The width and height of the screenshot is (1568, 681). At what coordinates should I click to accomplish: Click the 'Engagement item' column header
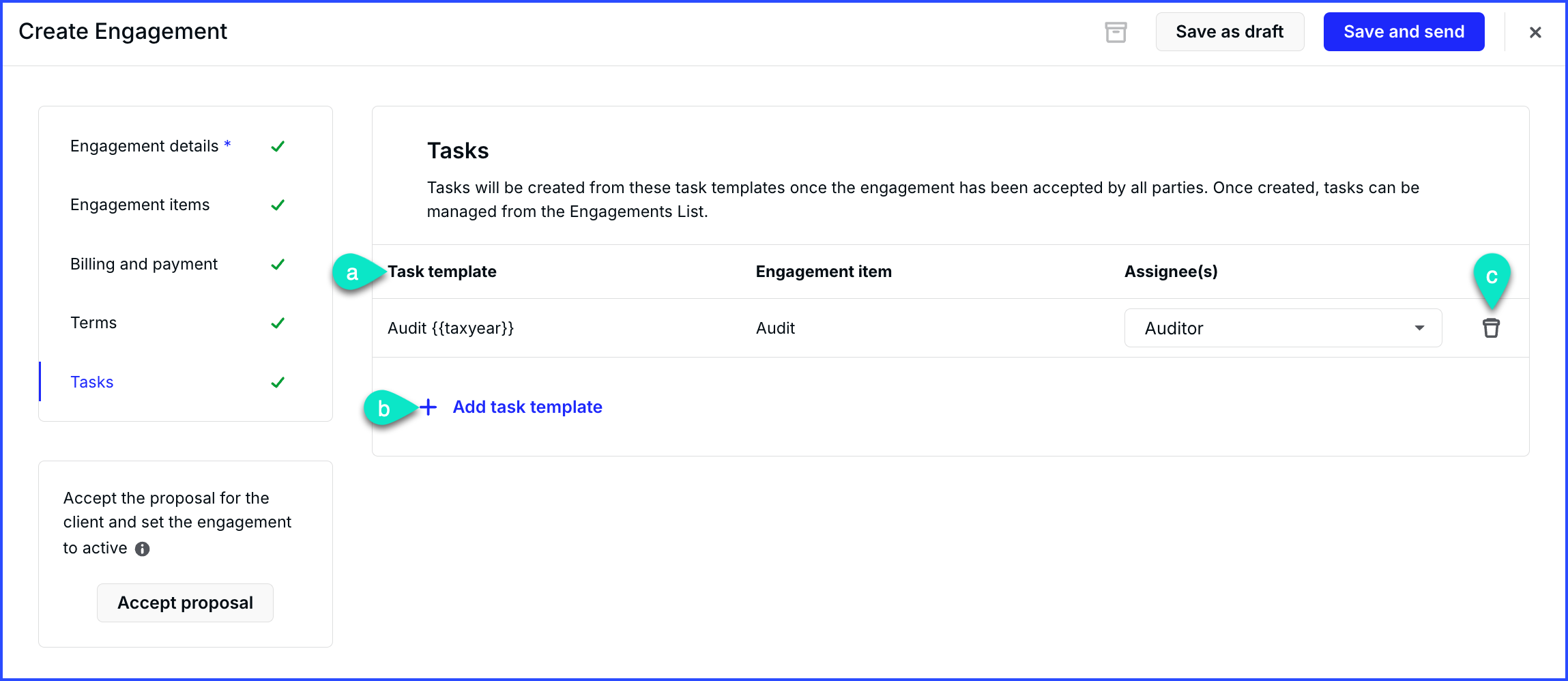coord(824,272)
